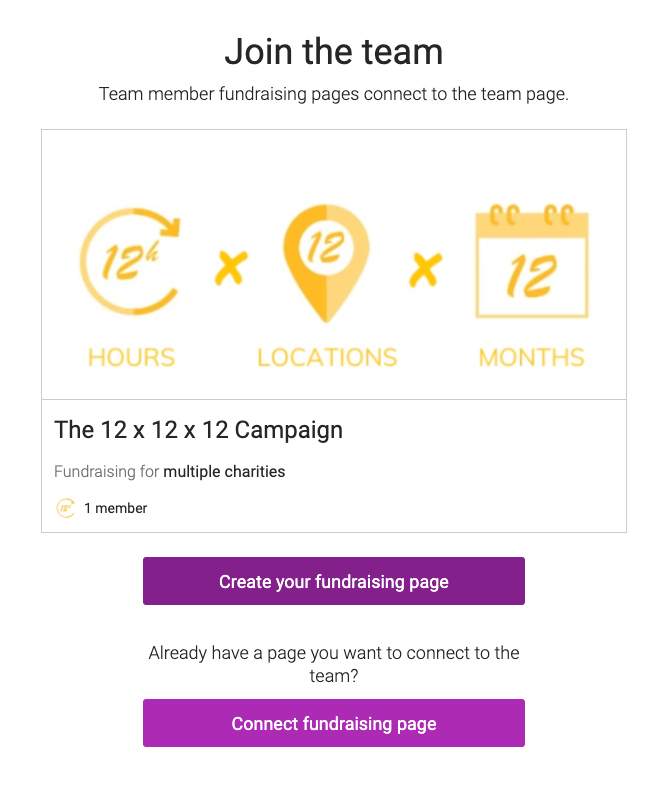Click the calendar icon showing 12
Viewport: 670px width, 790px height.
(531, 263)
